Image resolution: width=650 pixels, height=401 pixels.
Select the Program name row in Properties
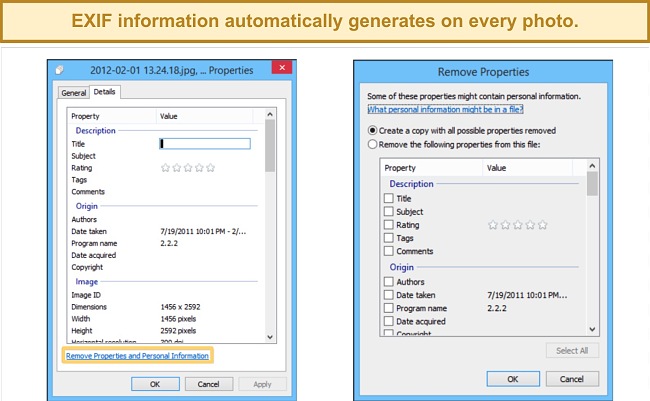pos(166,243)
